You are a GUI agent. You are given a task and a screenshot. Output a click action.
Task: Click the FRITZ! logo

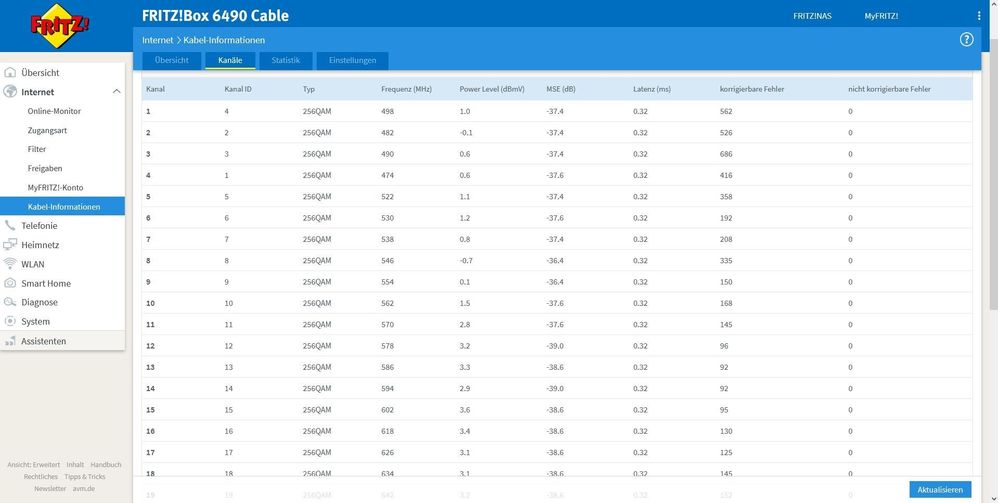pos(60,26)
